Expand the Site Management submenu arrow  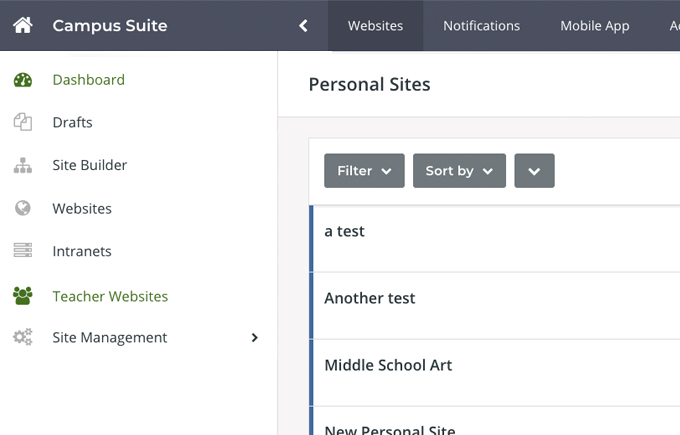(x=254, y=338)
